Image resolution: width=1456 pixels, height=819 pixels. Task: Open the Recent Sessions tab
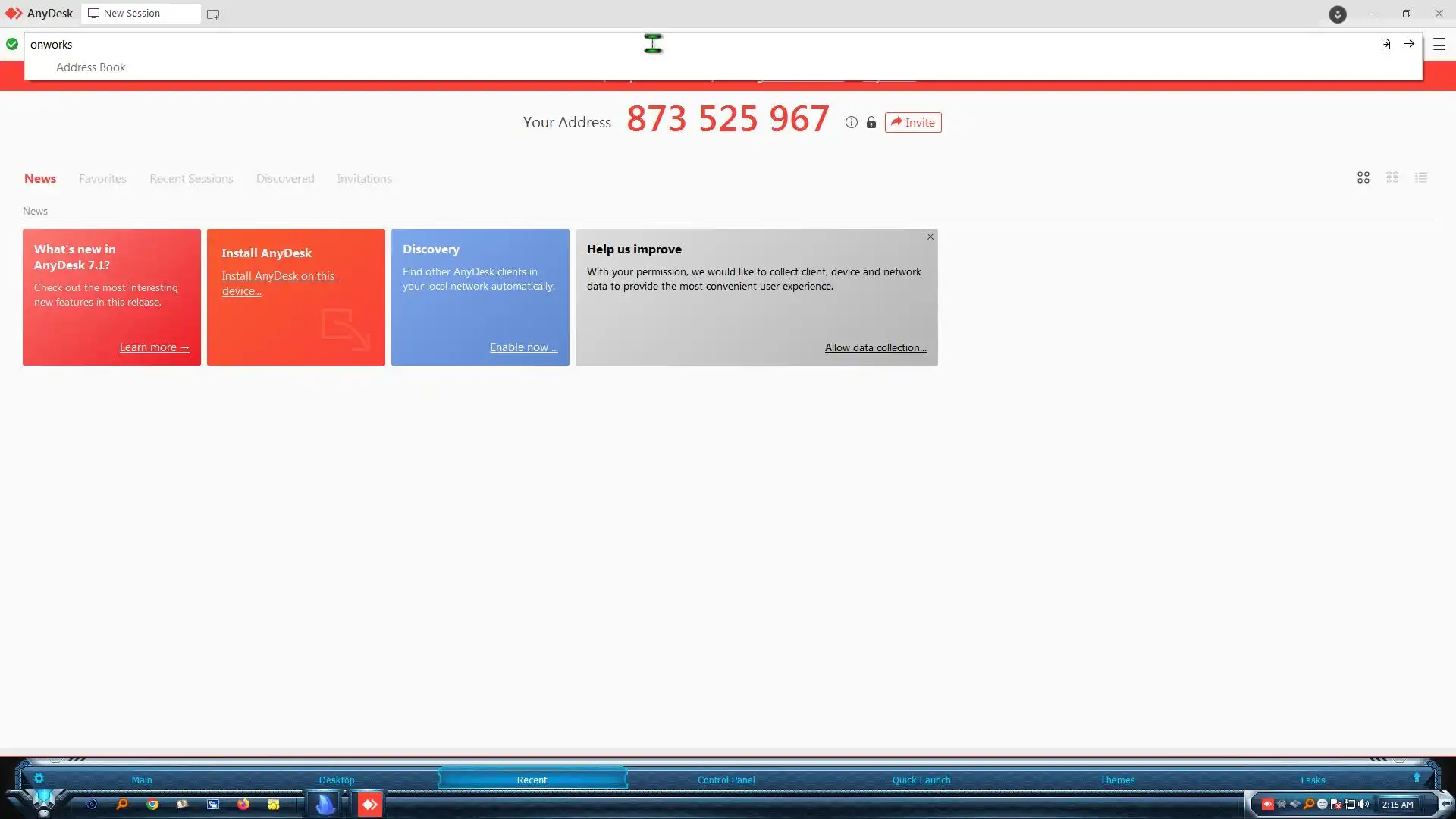click(x=191, y=179)
